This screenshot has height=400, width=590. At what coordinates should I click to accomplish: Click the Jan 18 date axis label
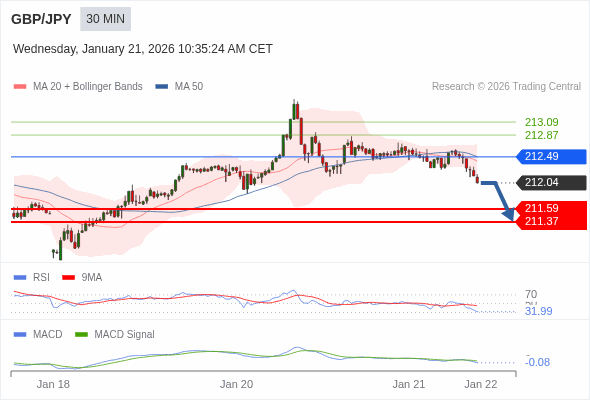53,384
